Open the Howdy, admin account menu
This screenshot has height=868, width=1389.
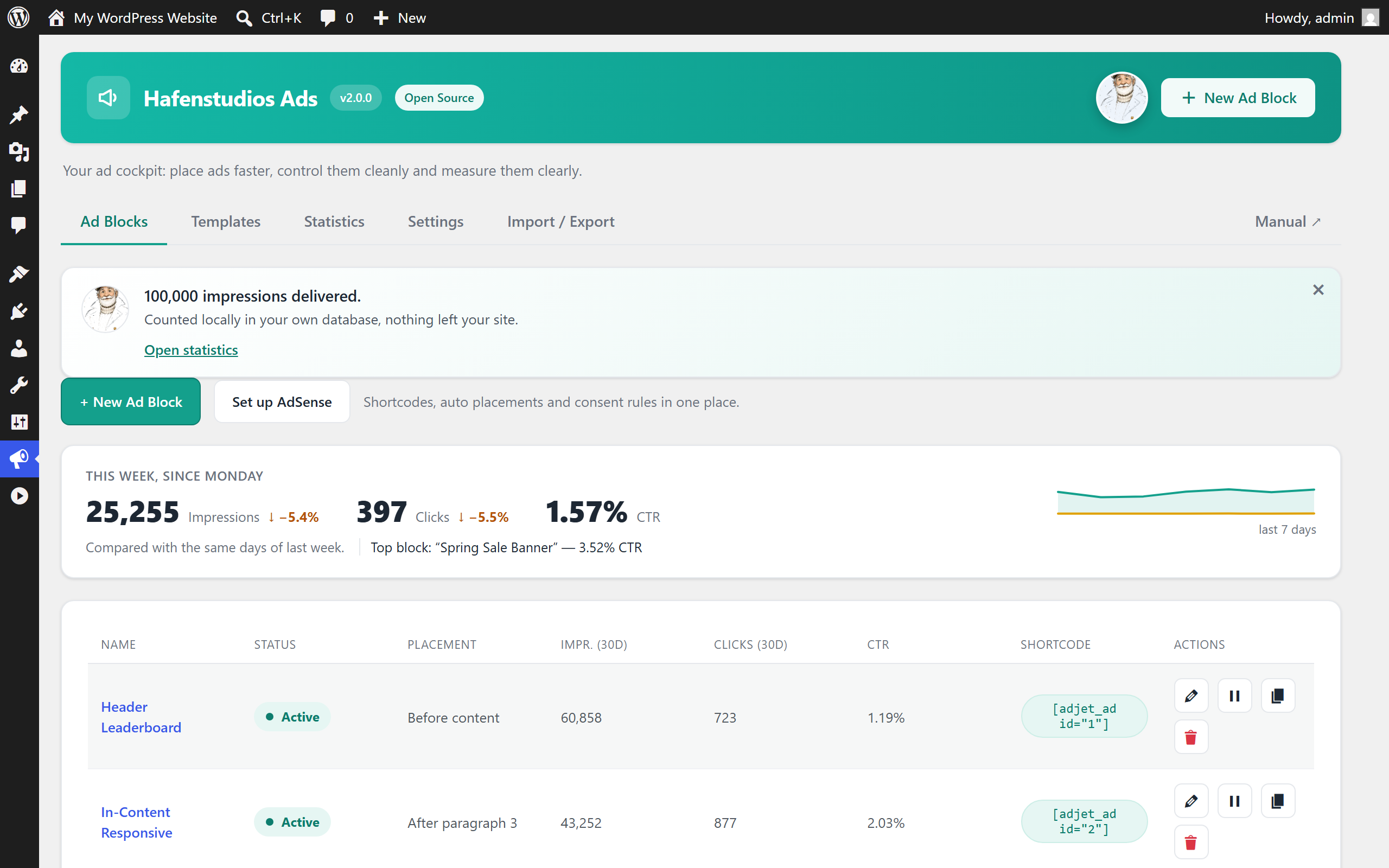coord(1321,18)
